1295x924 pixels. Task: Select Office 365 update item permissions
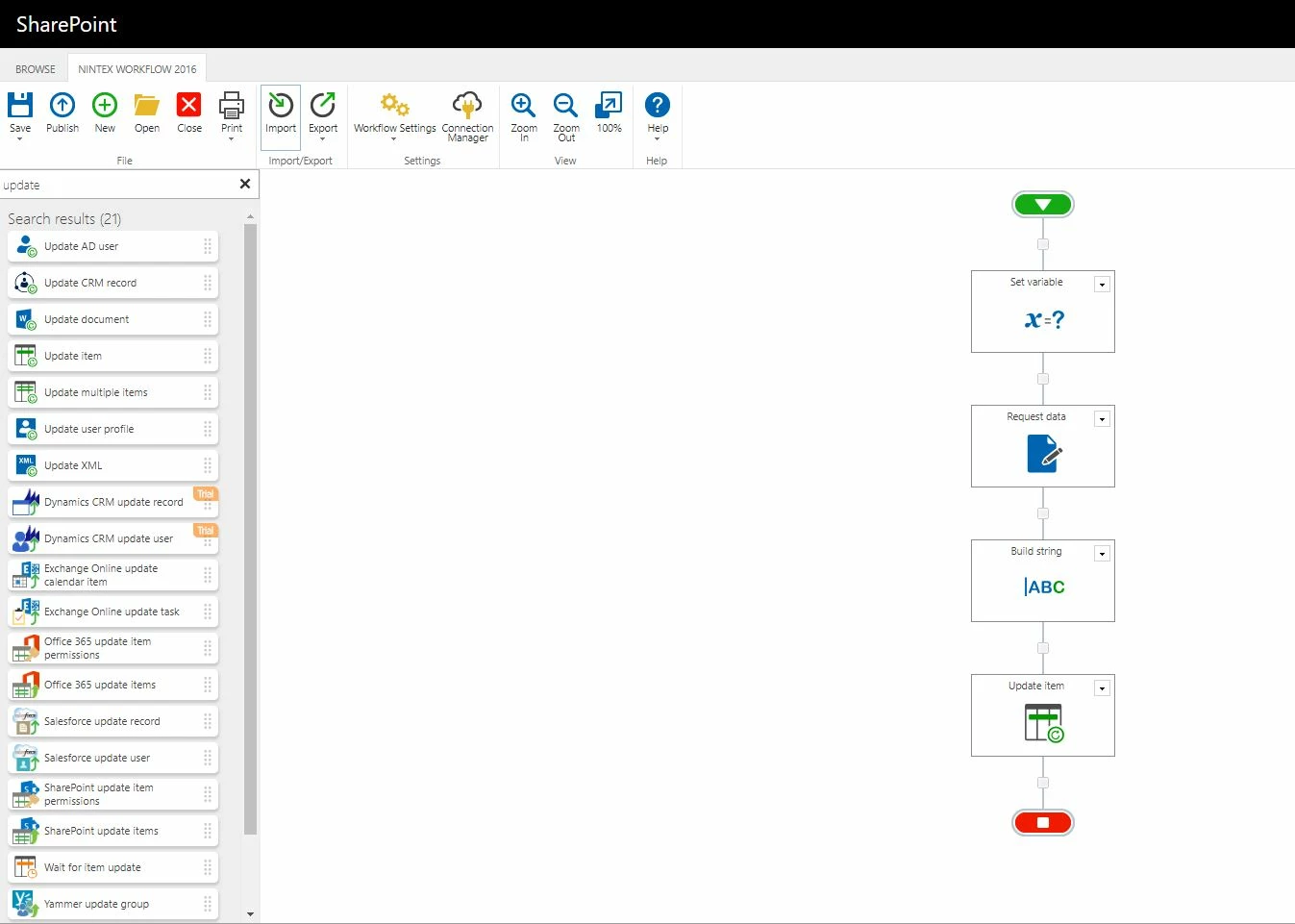coord(112,648)
